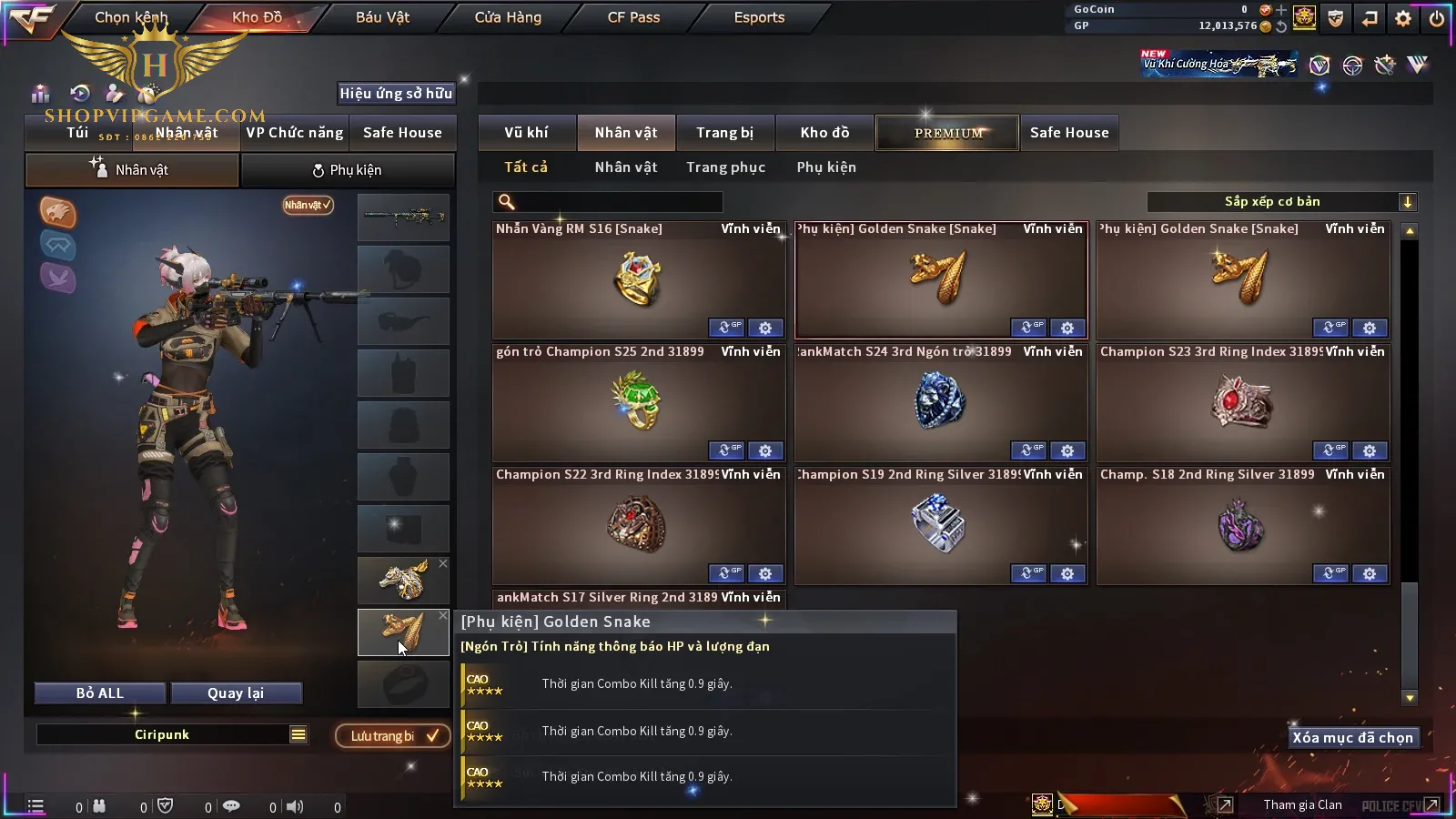The height and width of the screenshot is (819, 1456).
Task: Click Xóa mục đã chọn button
Action: coord(1352,738)
